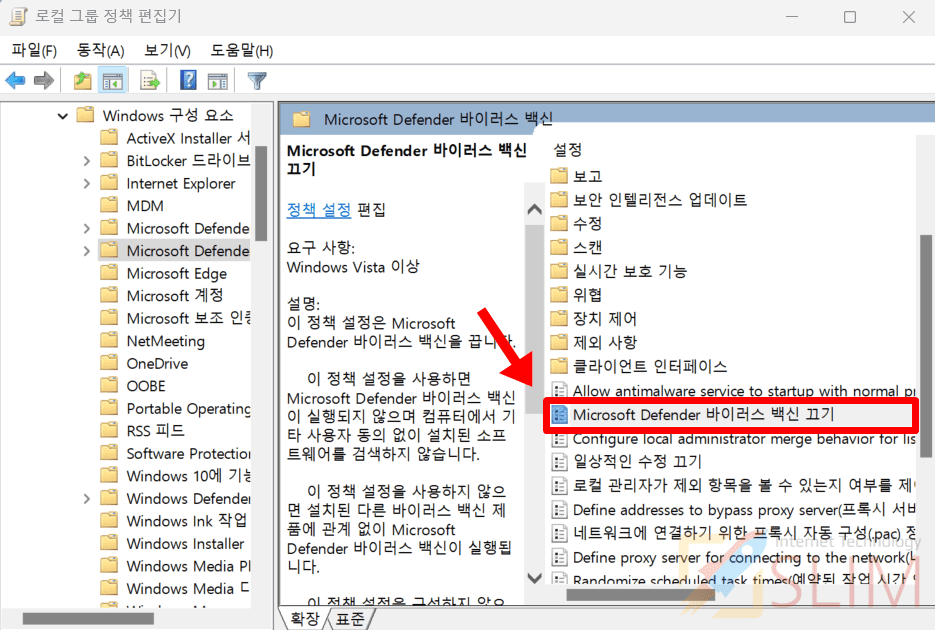
Task: Click the tree pane horizontal scrollbar thumb
Action: (x=88, y=619)
